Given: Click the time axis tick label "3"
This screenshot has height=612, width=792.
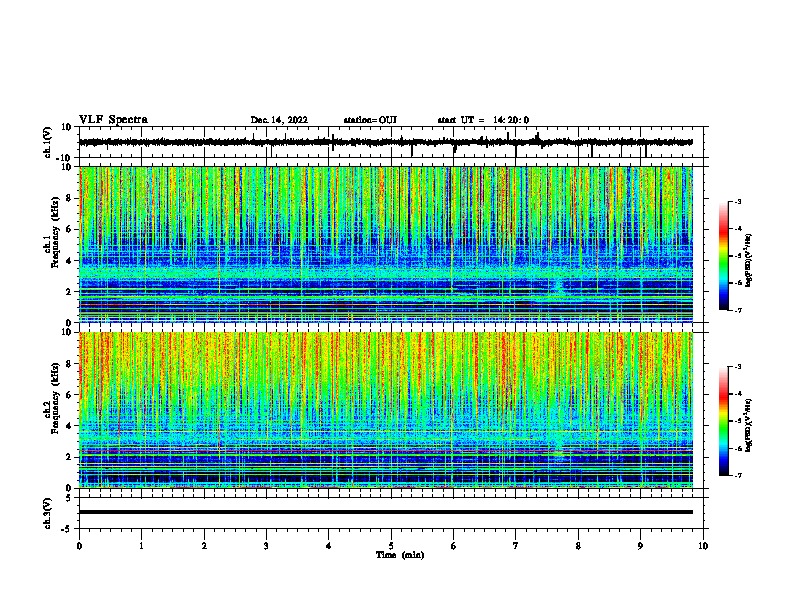Looking at the screenshot, I should (x=266, y=546).
